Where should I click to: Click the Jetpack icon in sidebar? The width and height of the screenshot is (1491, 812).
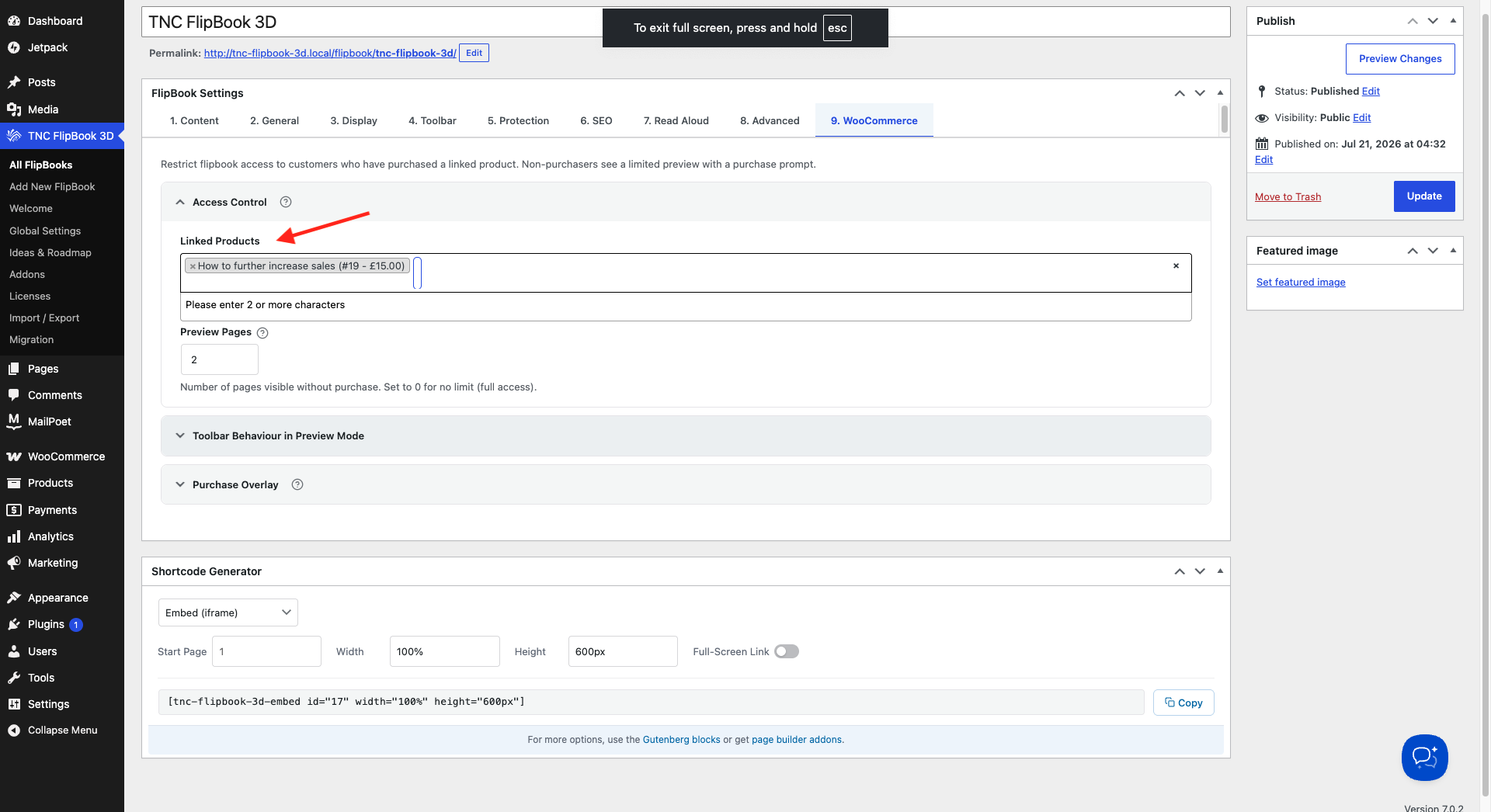click(x=14, y=47)
